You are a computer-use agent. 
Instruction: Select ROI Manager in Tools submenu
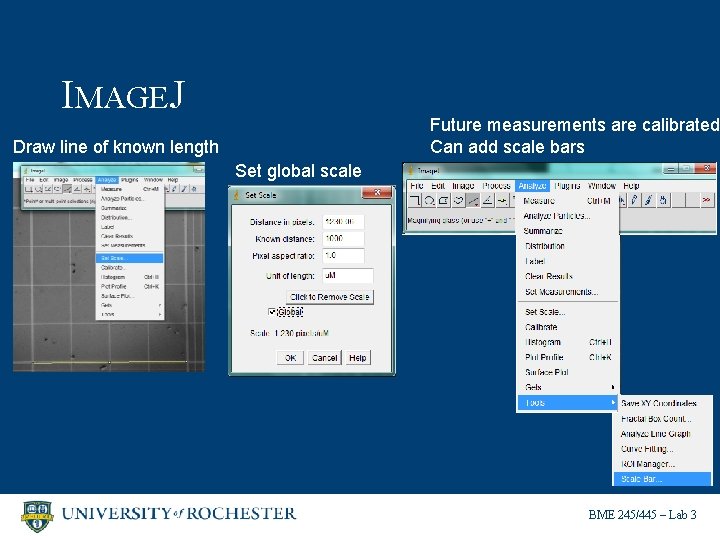(663, 464)
